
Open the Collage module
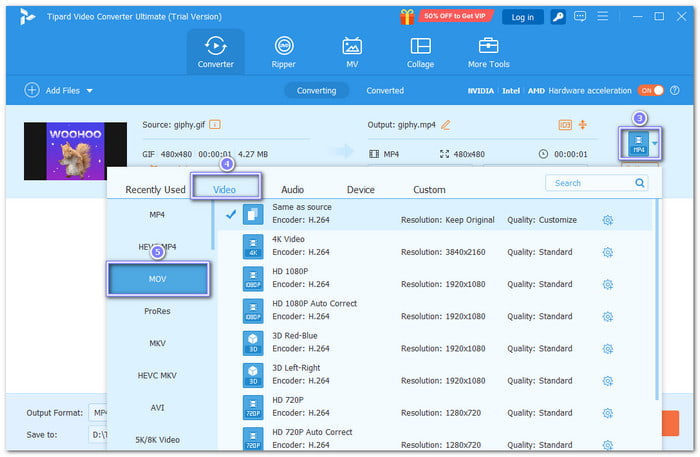pyautogui.click(x=420, y=52)
